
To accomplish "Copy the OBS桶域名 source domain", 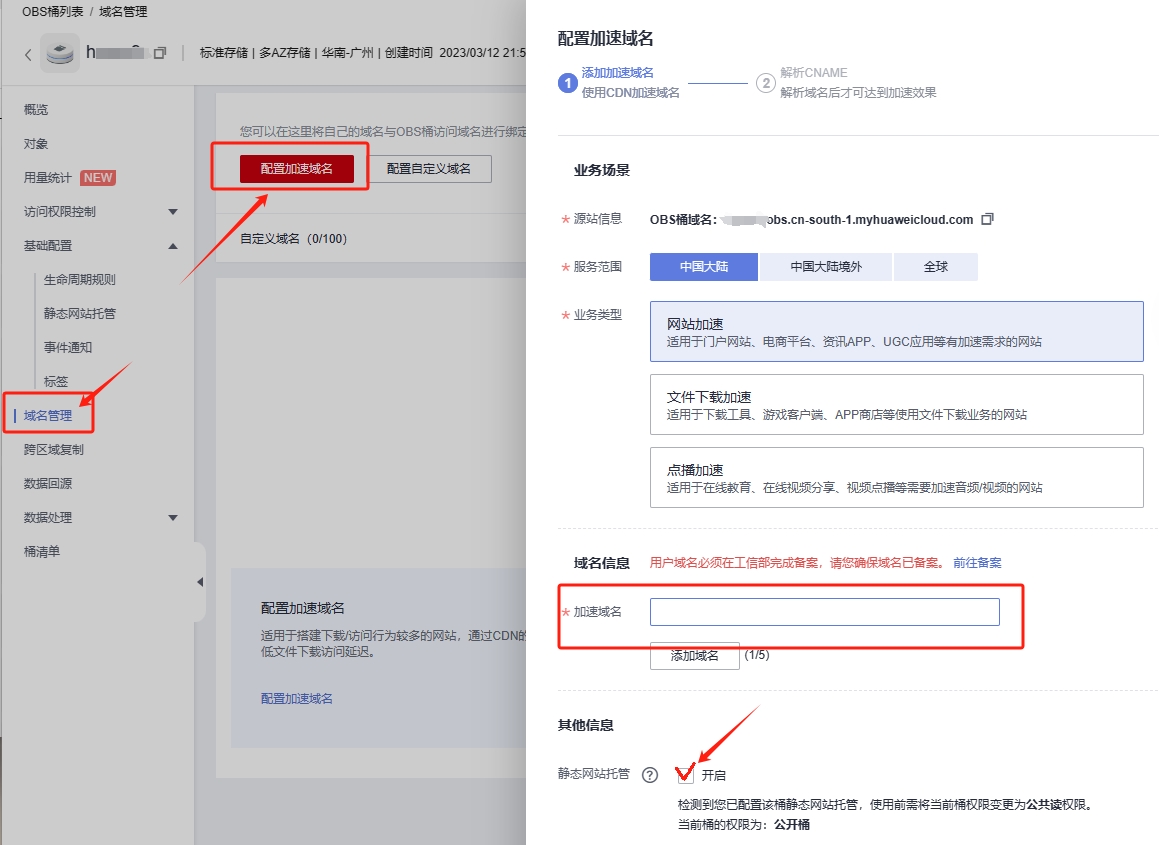I will [x=987, y=219].
